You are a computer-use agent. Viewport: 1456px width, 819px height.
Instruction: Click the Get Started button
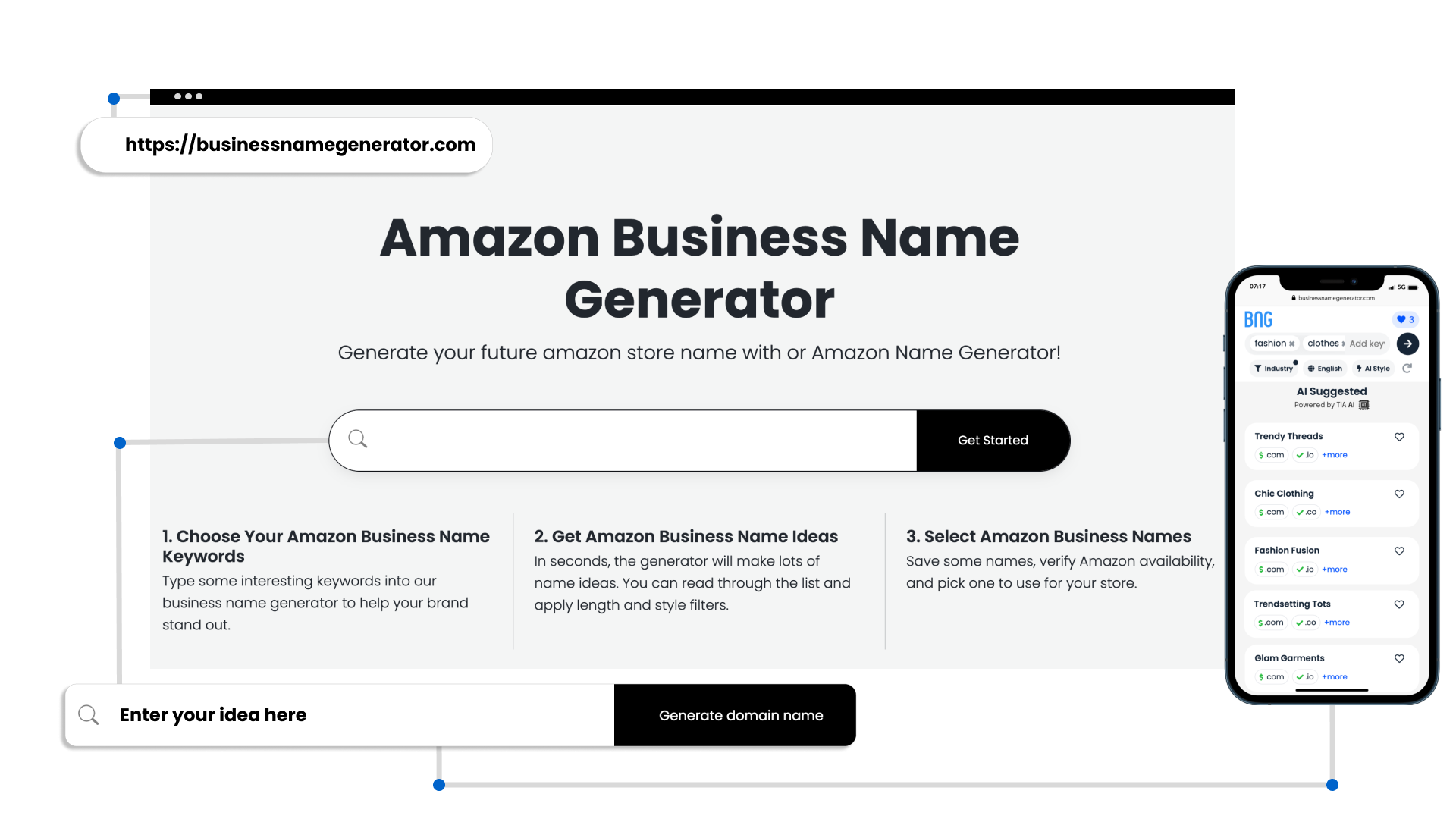click(x=993, y=440)
